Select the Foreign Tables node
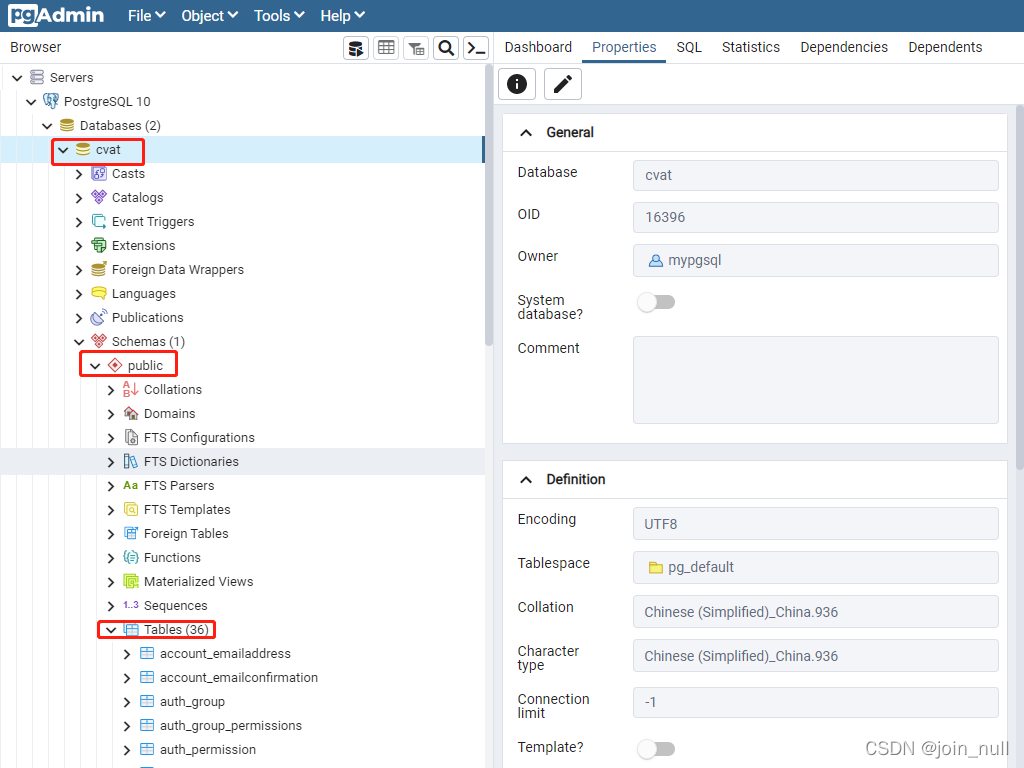This screenshot has width=1024, height=768. click(x=186, y=534)
